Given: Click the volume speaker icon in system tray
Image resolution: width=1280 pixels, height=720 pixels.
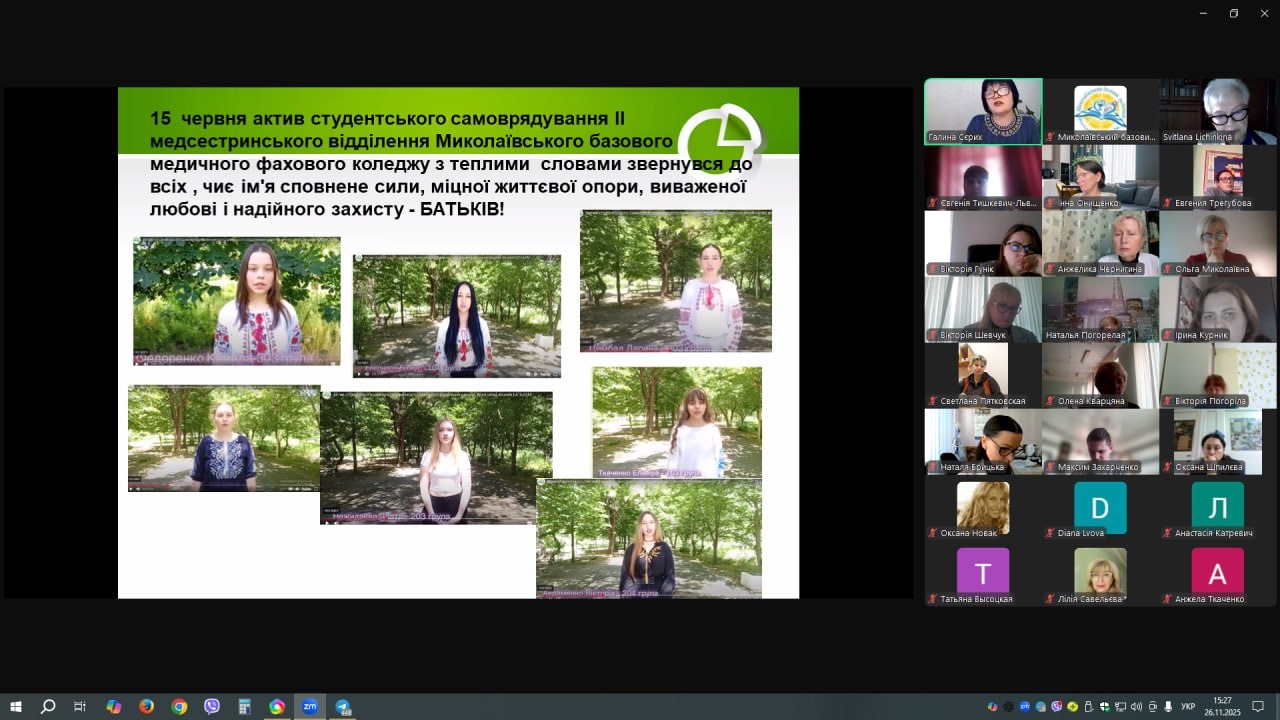Looking at the screenshot, I should pos(1136,707).
